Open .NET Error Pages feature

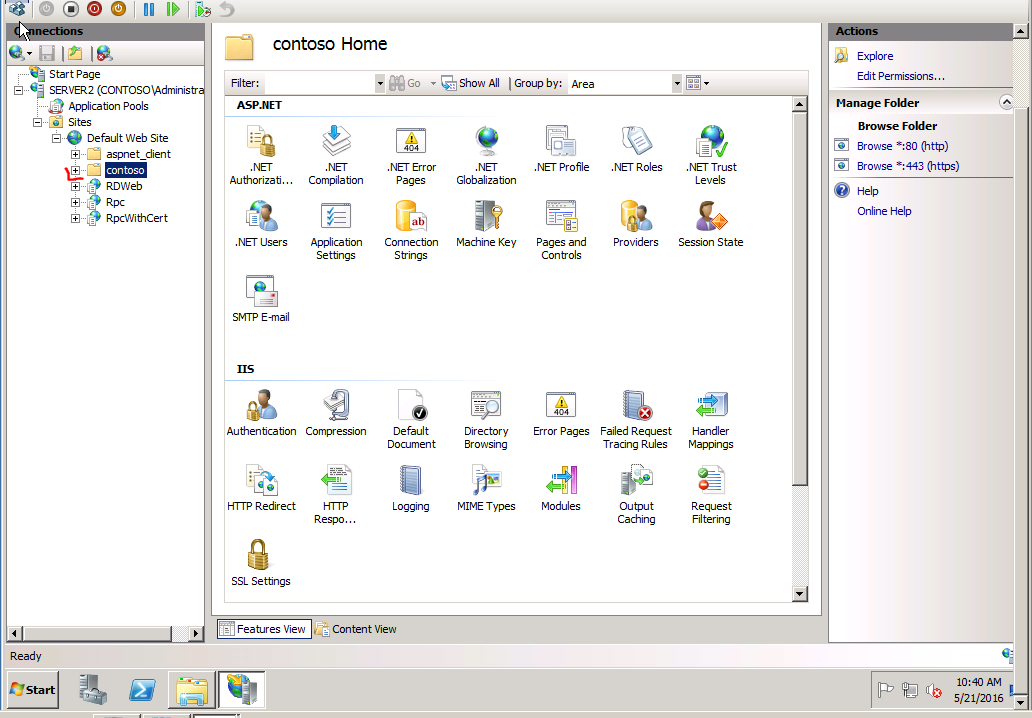coord(411,155)
